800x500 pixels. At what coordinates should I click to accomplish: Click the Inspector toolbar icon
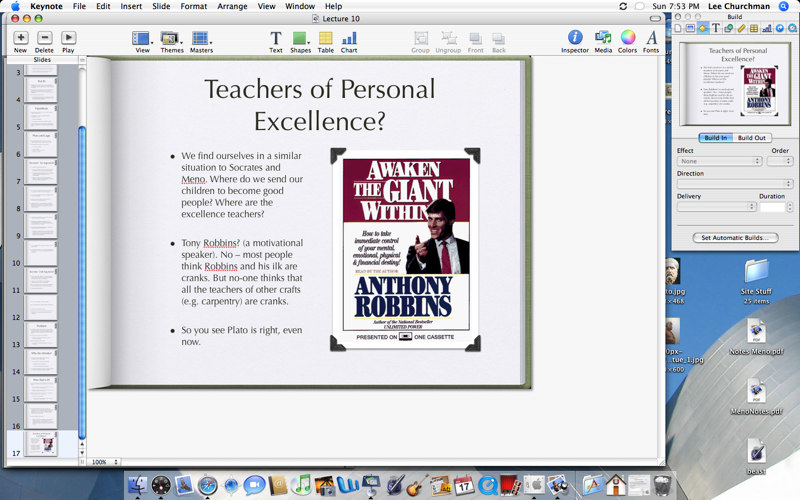[x=575, y=38]
